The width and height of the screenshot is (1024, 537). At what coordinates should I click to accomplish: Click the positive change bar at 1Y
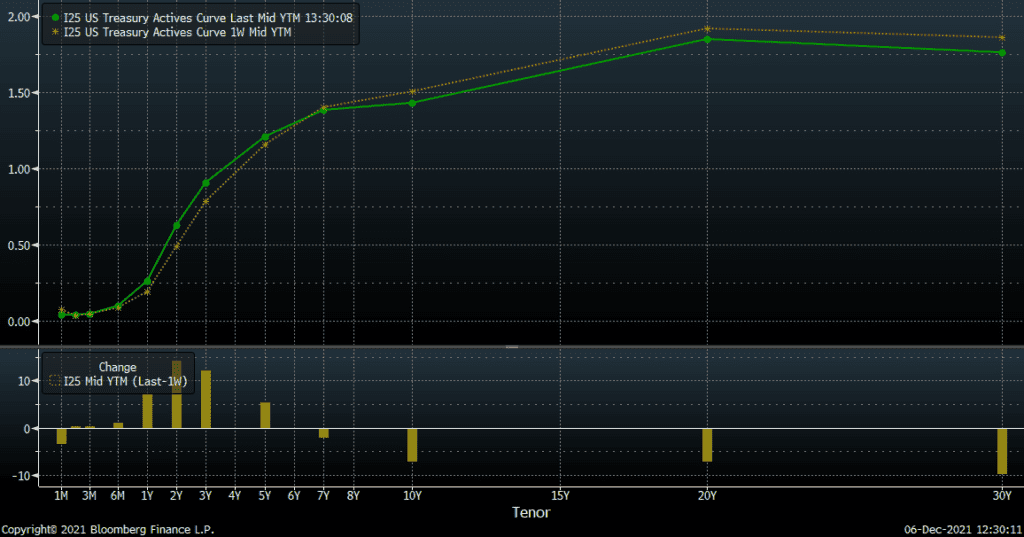point(147,412)
